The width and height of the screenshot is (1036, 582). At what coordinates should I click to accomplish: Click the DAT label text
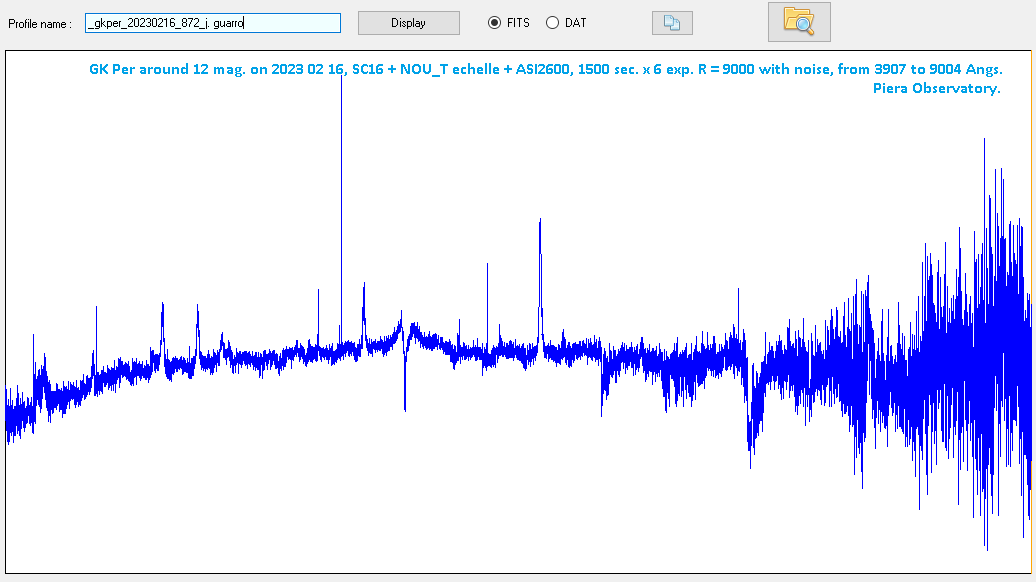pos(575,23)
